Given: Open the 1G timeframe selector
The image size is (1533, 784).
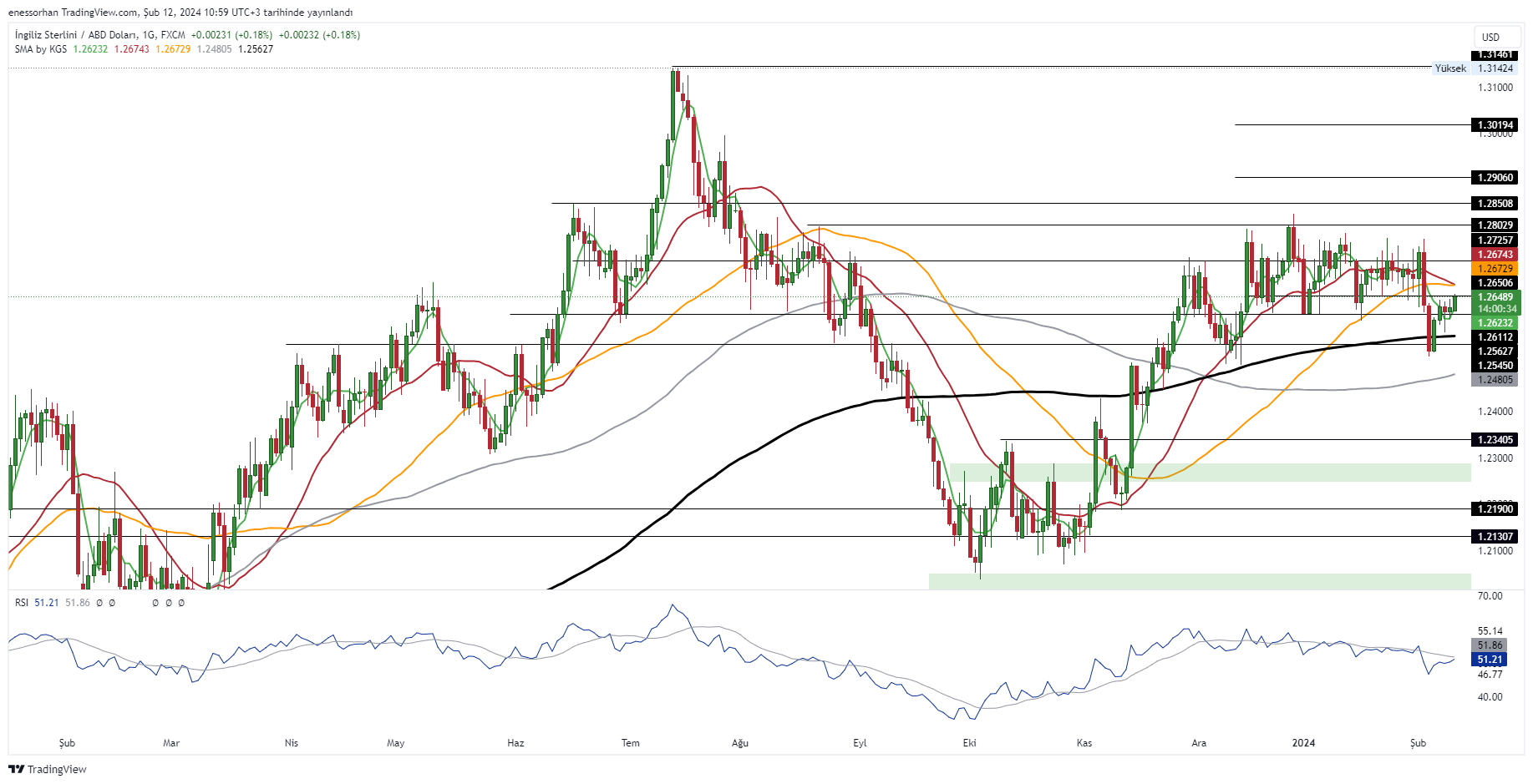Looking at the screenshot, I should click(148, 34).
